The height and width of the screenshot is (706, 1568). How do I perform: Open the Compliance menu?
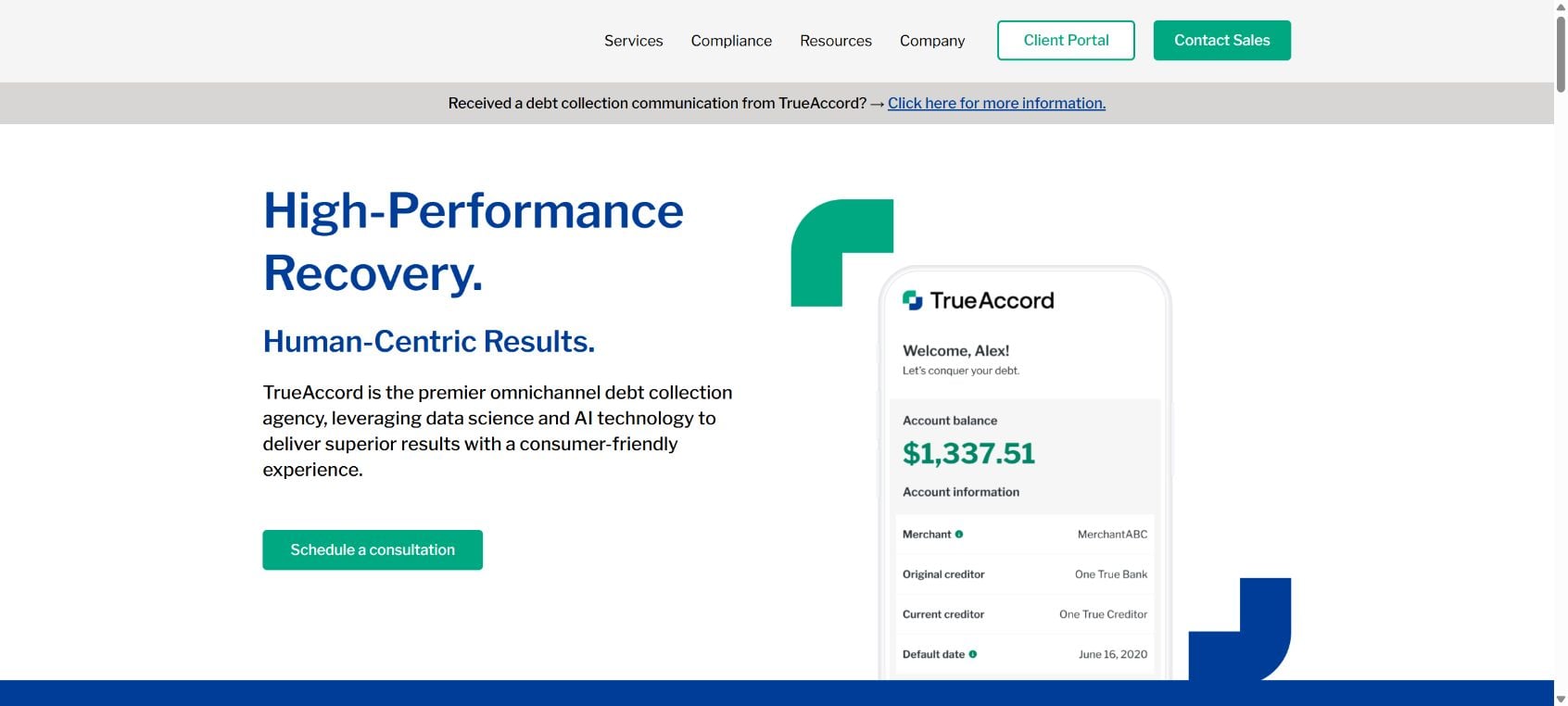(731, 41)
